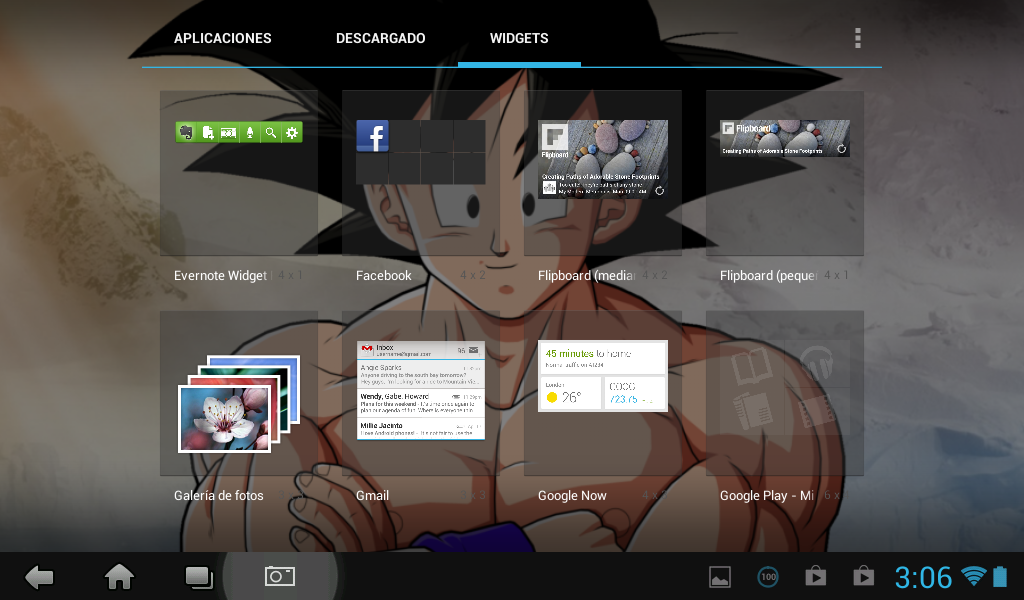Tap the search magnifier in Evernote widget
The width and height of the screenshot is (1024, 600).
click(270, 133)
